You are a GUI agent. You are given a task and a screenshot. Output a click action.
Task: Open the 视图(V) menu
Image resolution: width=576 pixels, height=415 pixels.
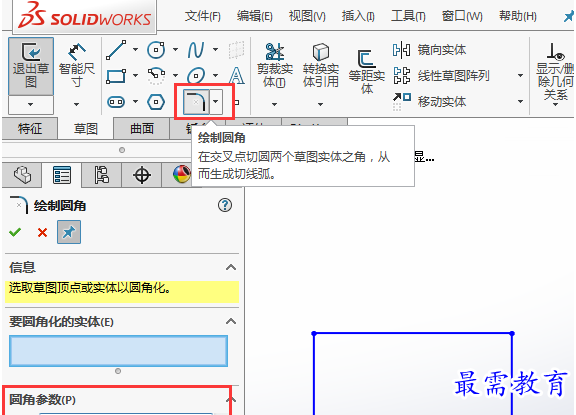click(x=307, y=16)
